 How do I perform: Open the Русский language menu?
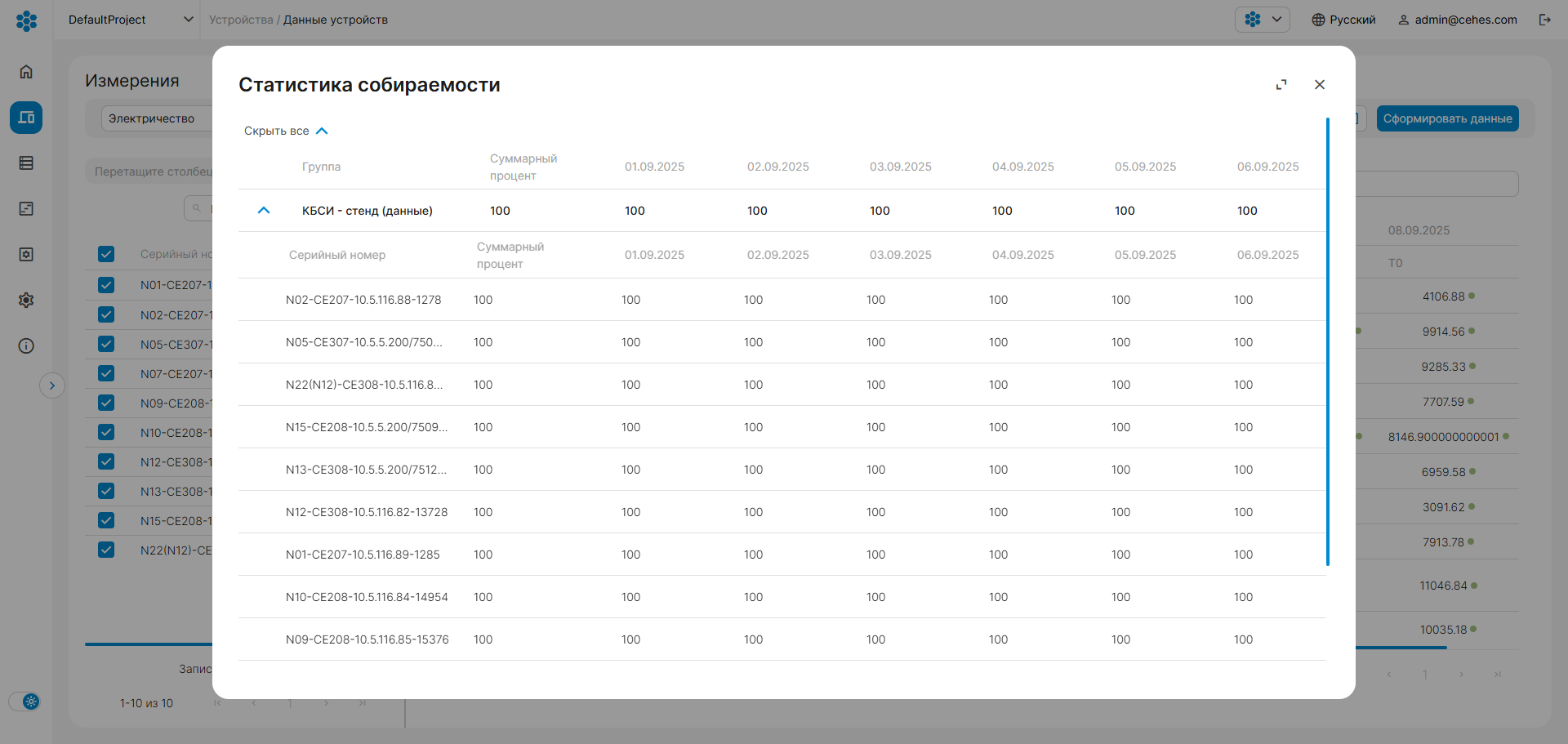coord(1343,20)
